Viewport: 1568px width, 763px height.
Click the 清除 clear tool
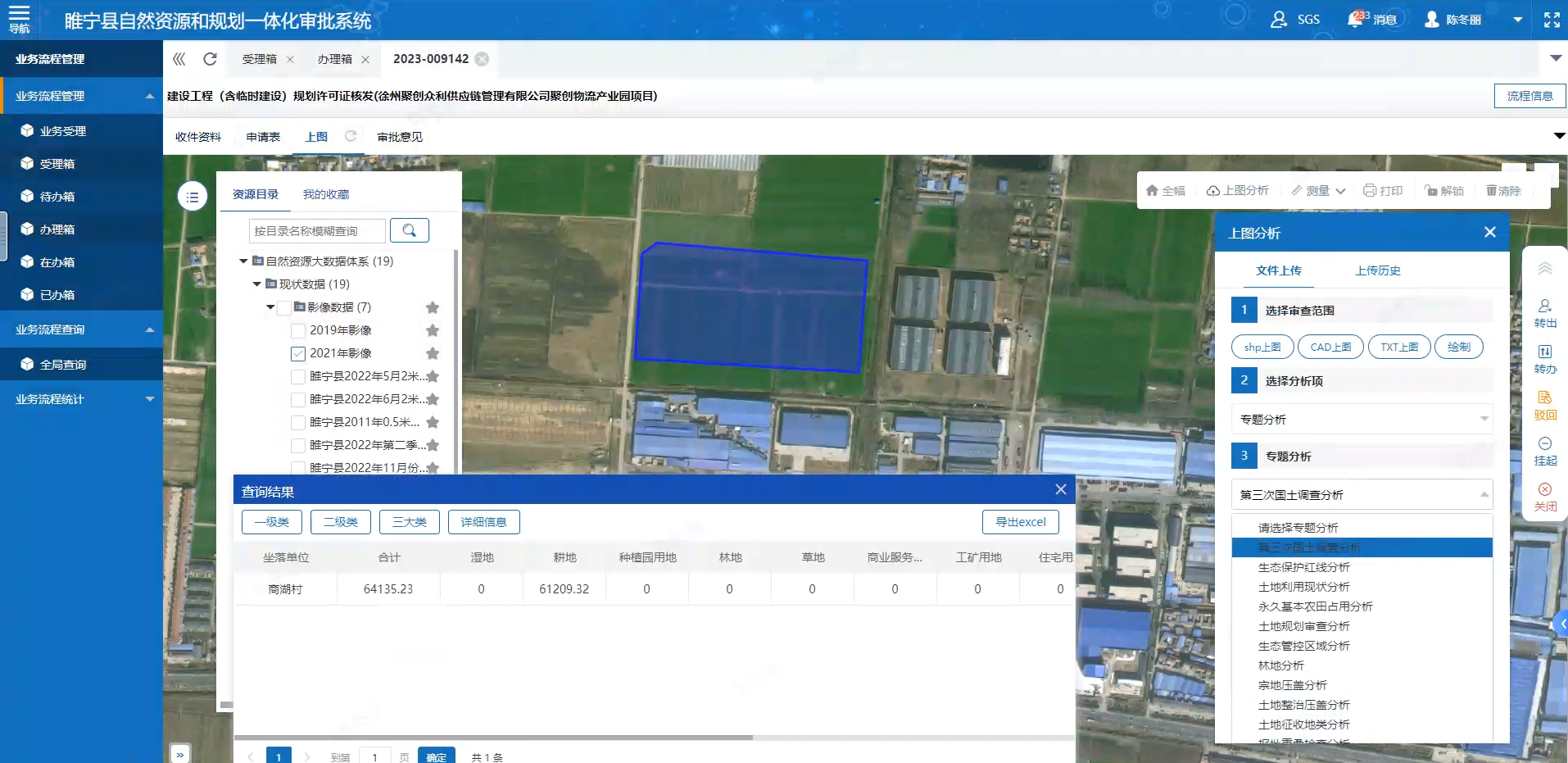1503,190
